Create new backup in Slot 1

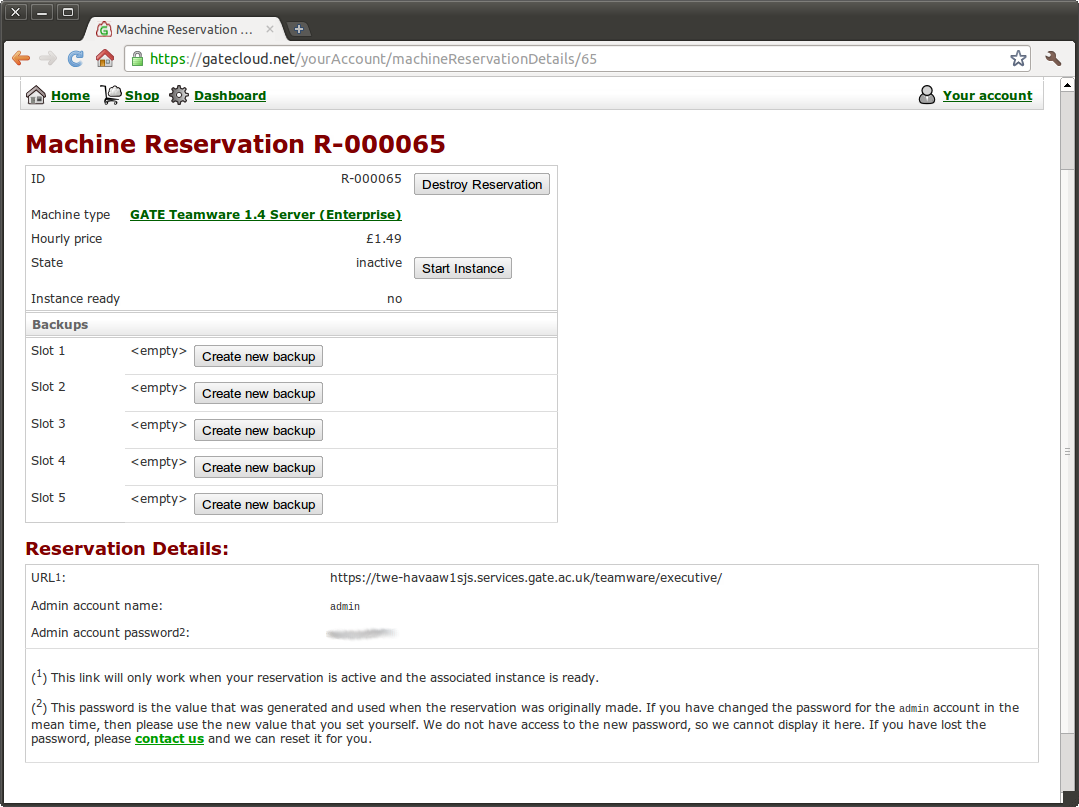[259, 356]
